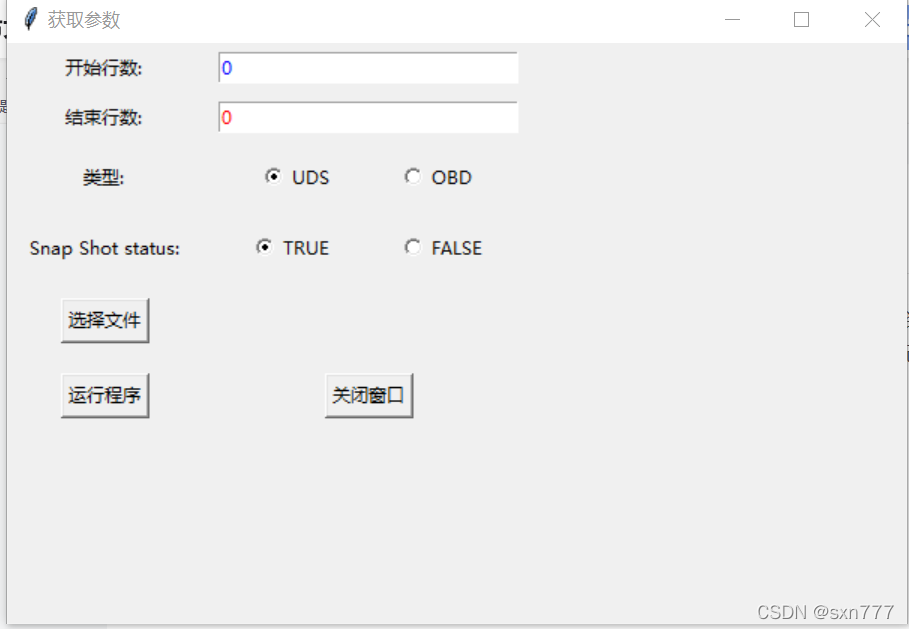Click the Snap Shot status label
Screen dimensions: 909x629
click(103, 248)
